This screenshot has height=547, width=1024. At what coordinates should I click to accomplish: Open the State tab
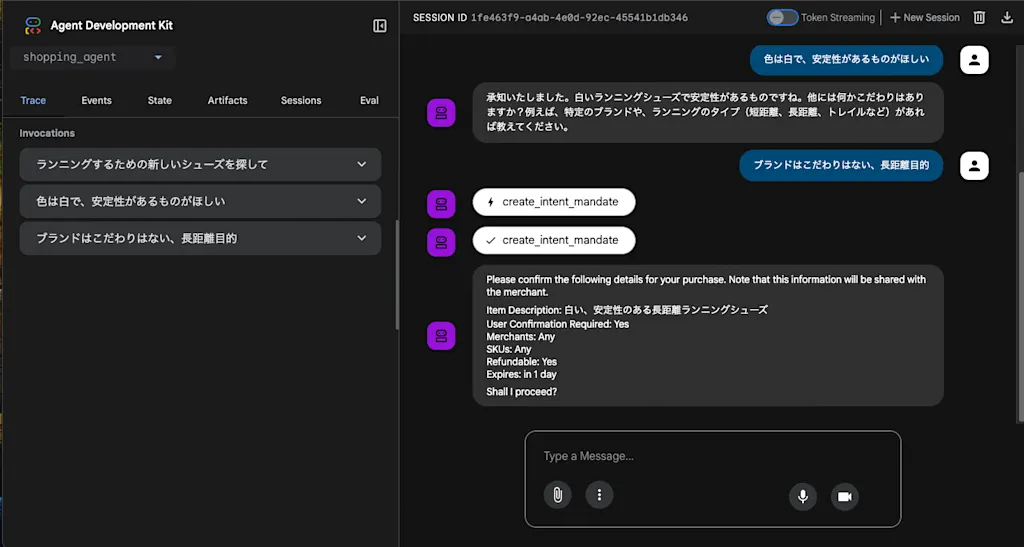click(159, 101)
